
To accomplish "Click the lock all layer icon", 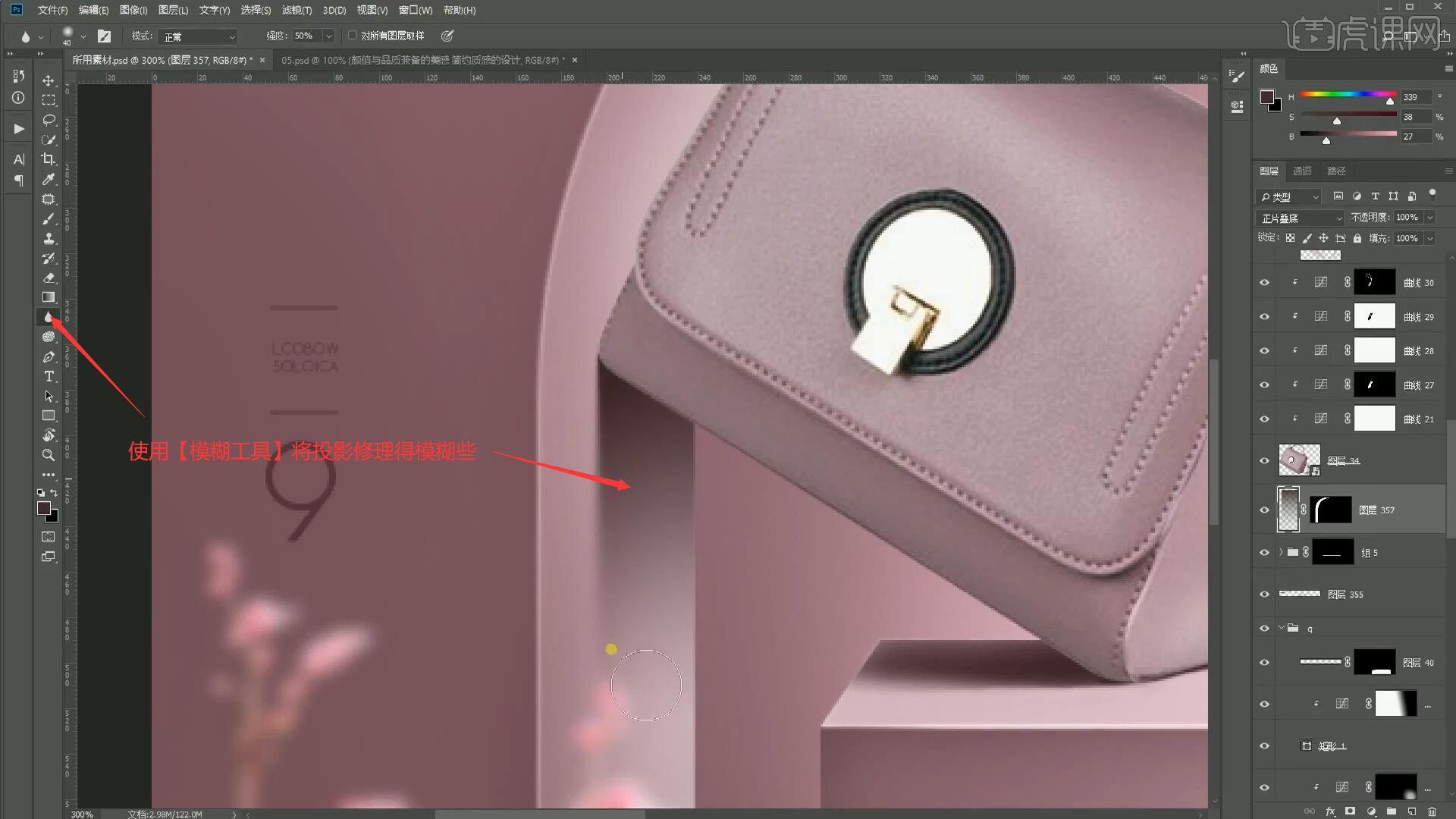I will 1357,238.
